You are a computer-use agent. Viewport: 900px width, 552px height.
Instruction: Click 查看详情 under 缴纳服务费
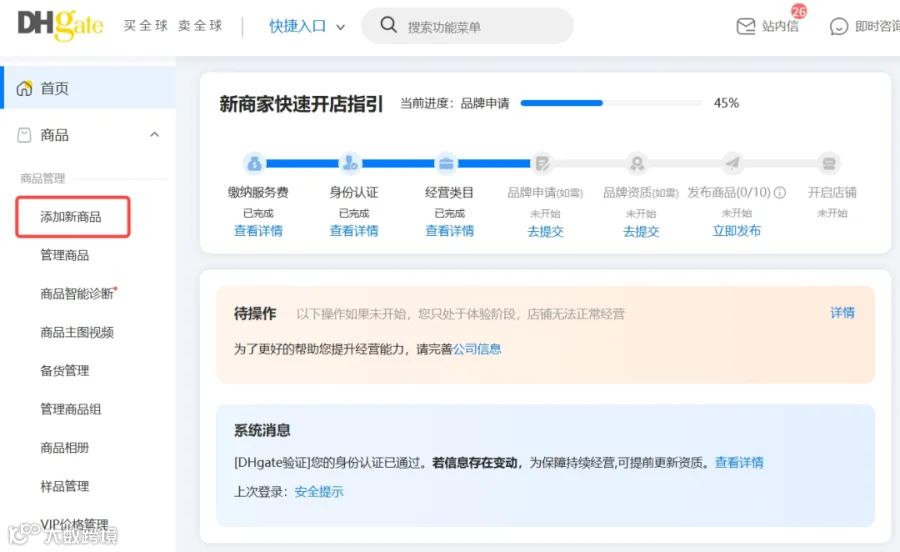(x=258, y=231)
